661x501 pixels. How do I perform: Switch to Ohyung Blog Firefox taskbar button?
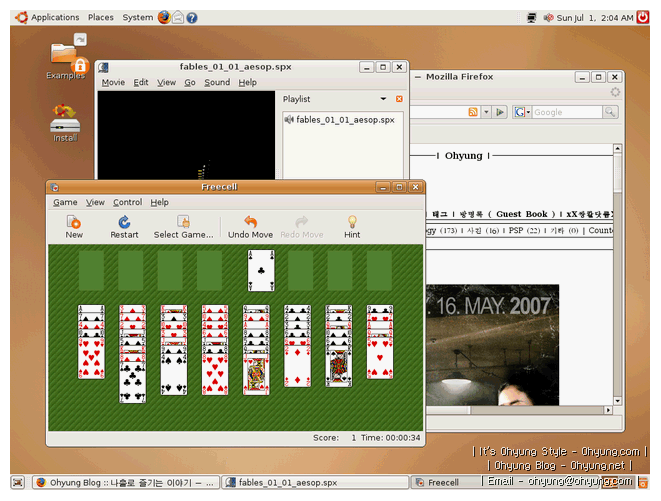(126, 482)
